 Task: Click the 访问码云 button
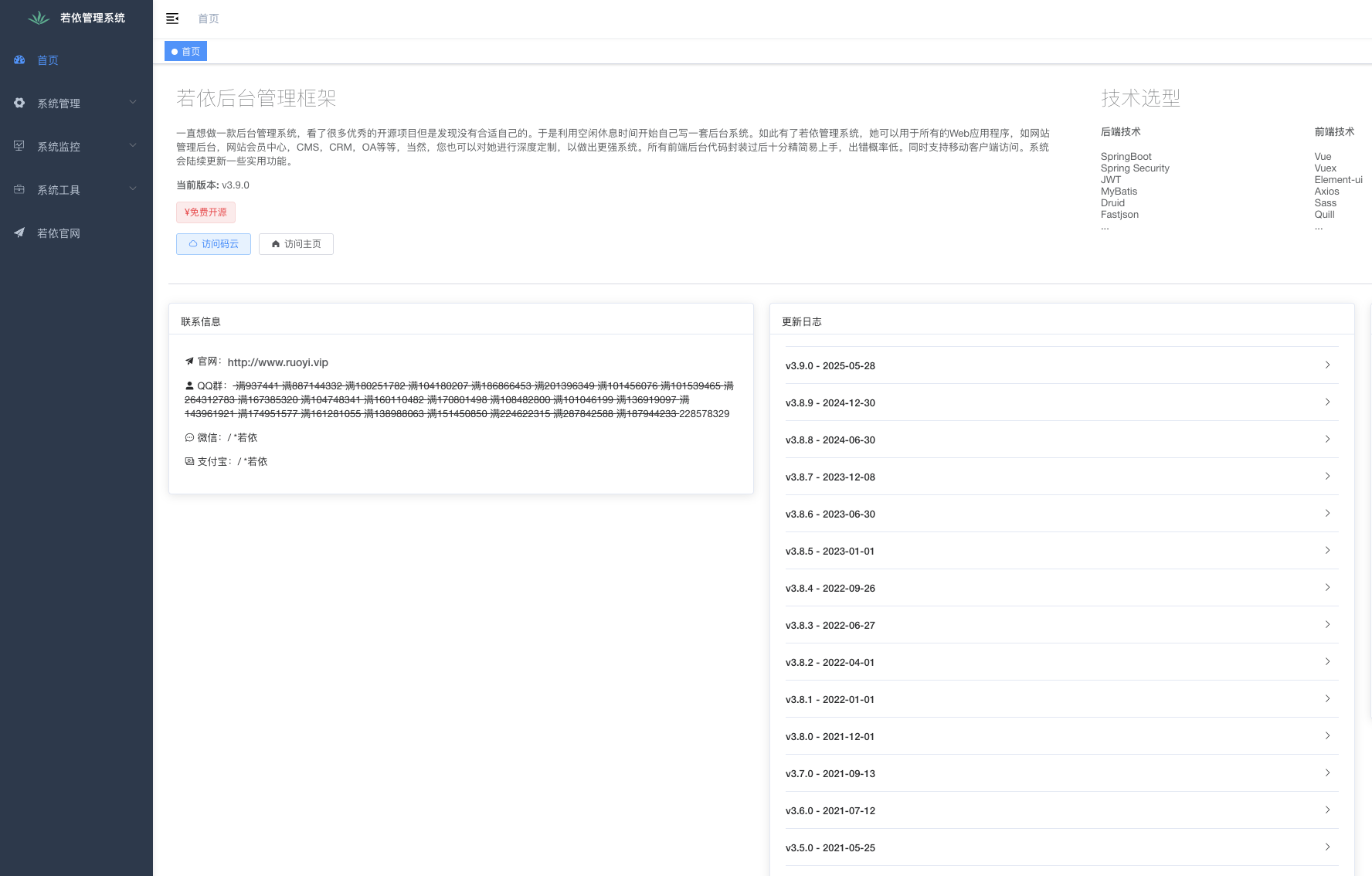[213, 244]
